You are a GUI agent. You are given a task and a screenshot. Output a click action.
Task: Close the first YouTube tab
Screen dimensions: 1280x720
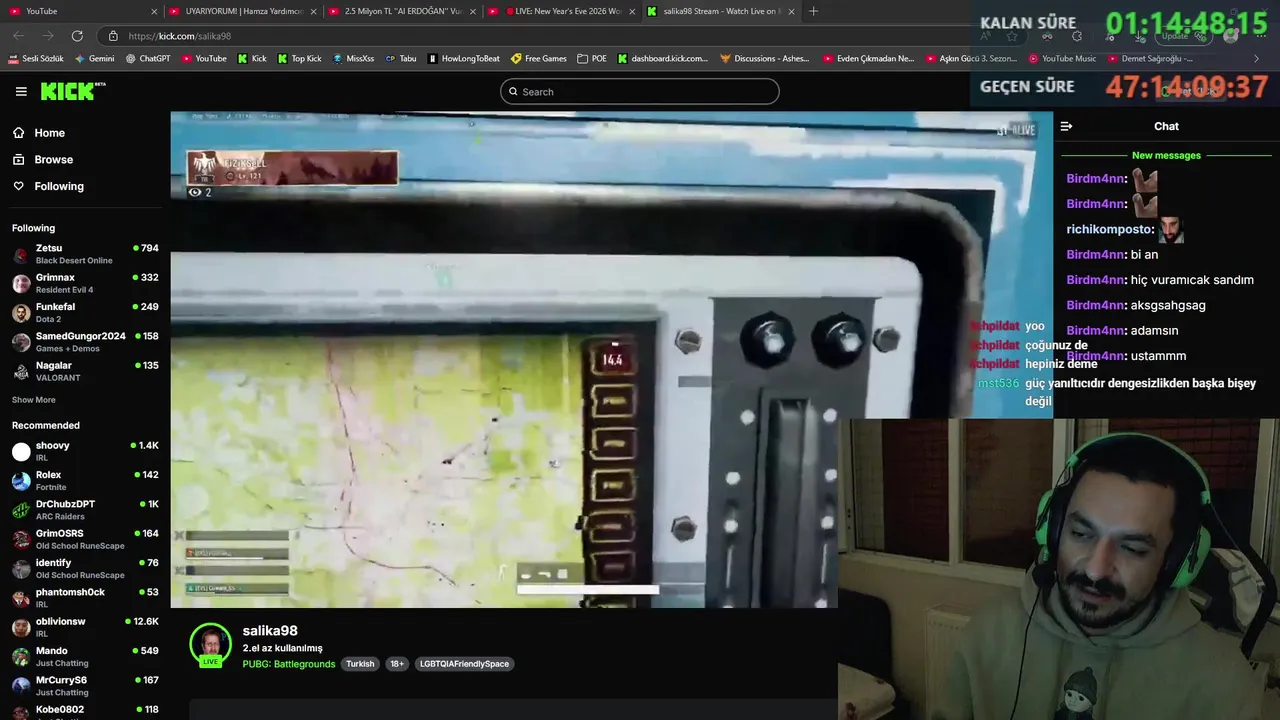click(x=154, y=12)
